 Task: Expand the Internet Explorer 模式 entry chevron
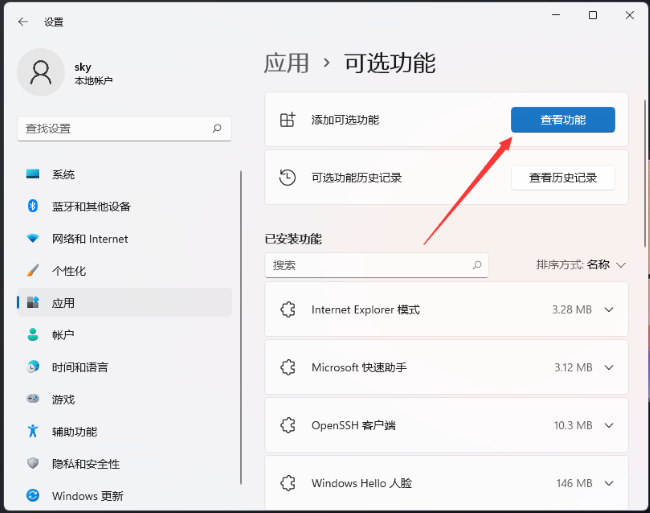click(609, 310)
